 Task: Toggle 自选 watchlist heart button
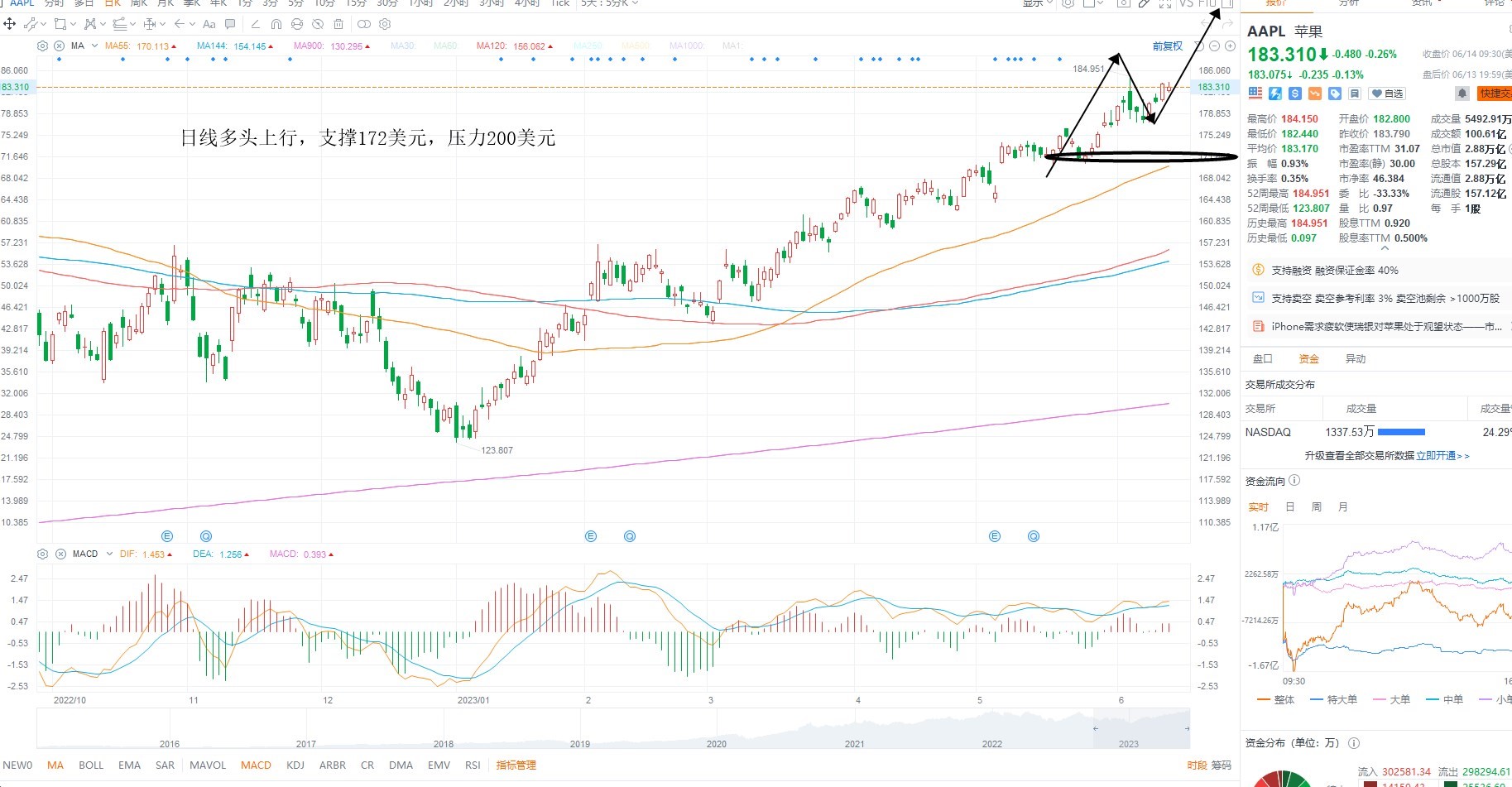tap(1387, 94)
